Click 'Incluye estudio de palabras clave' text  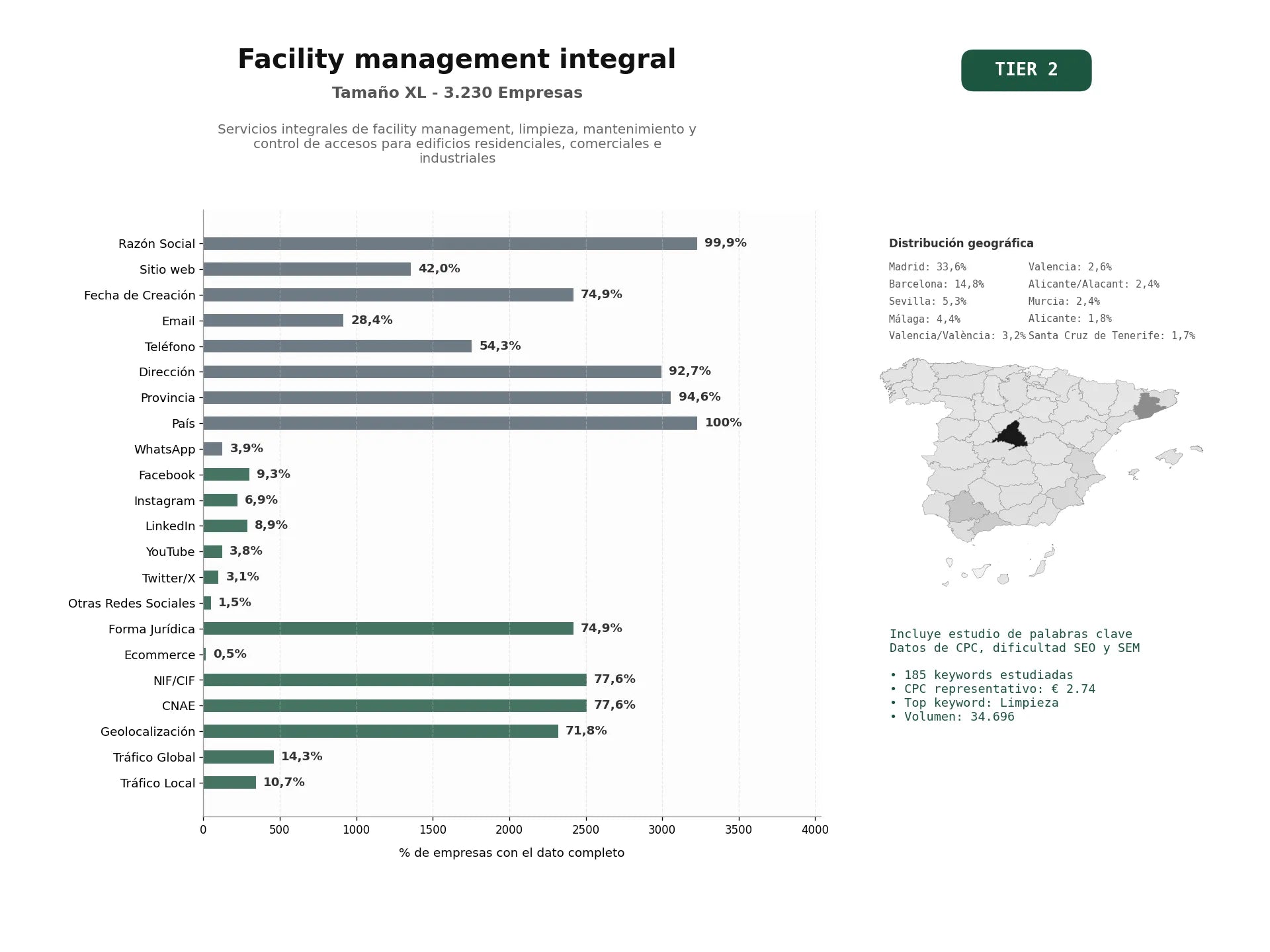[1011, 634]
